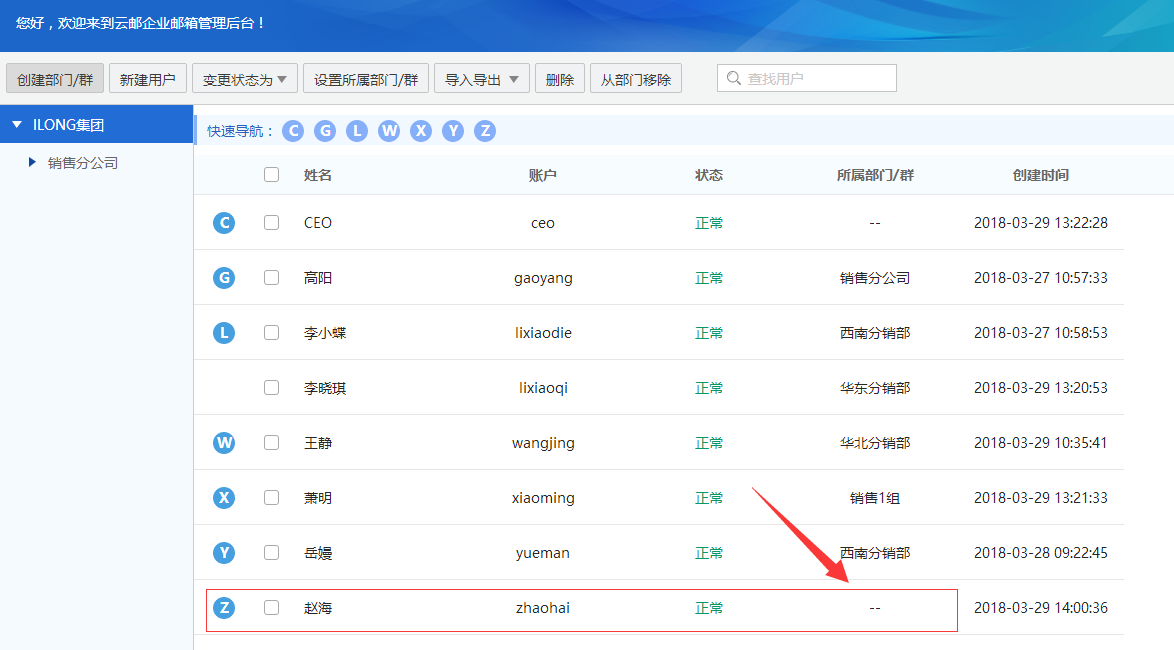The image size is (1174, 650).
Task: Select the checkbox for 李晓琪
Action: click(x=272, y=387)
